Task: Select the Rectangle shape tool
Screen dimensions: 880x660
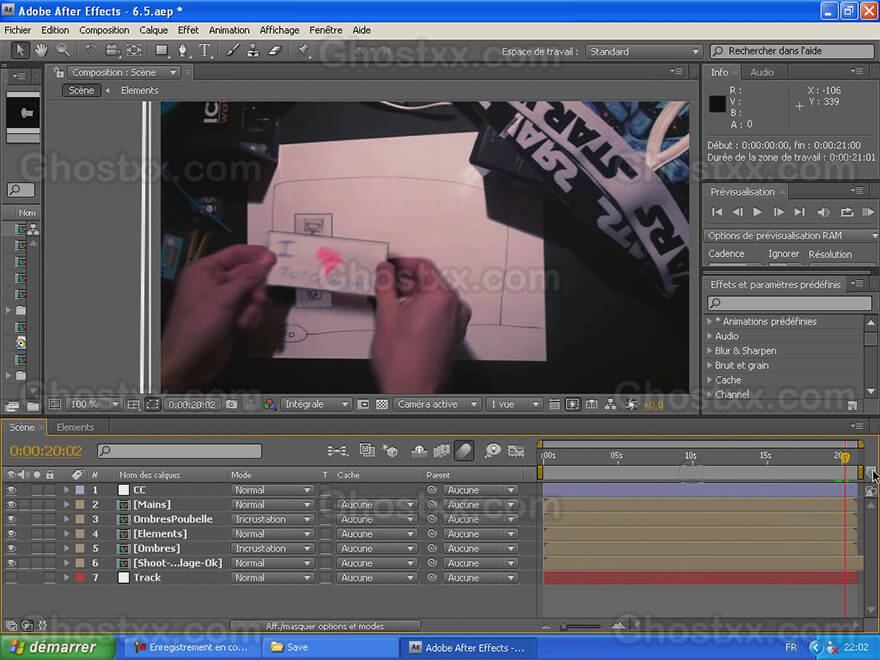Action: pyautogui.click(x=161, y=51)
